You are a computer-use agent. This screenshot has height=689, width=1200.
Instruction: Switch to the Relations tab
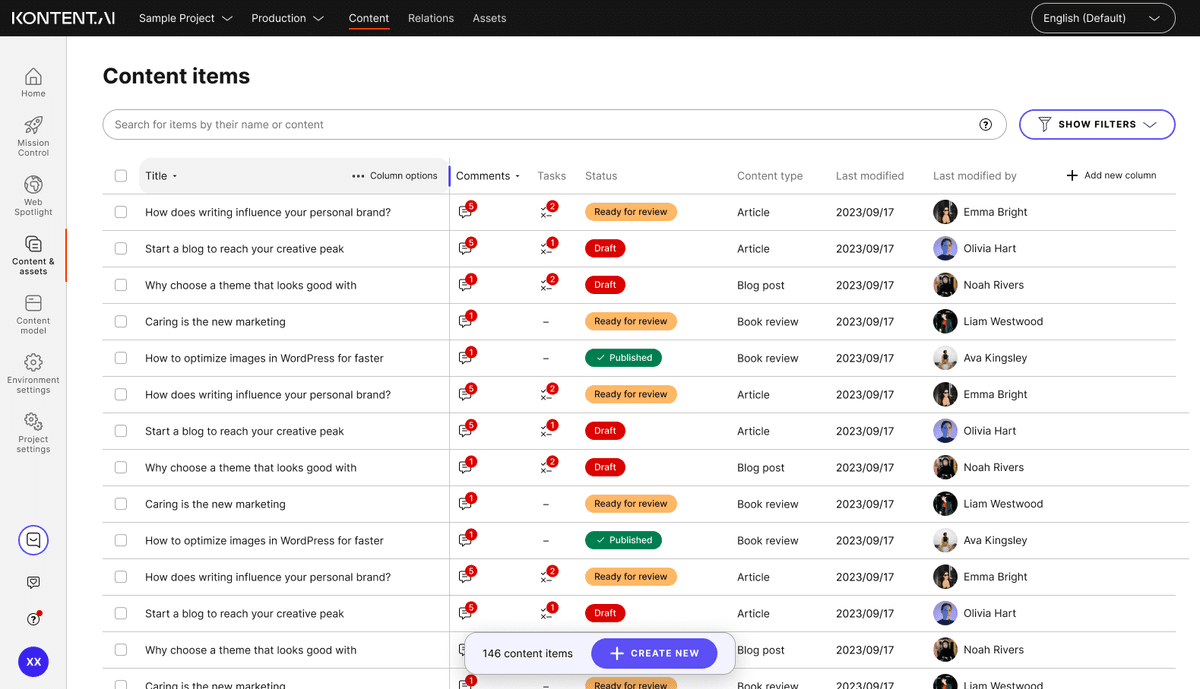430,18
